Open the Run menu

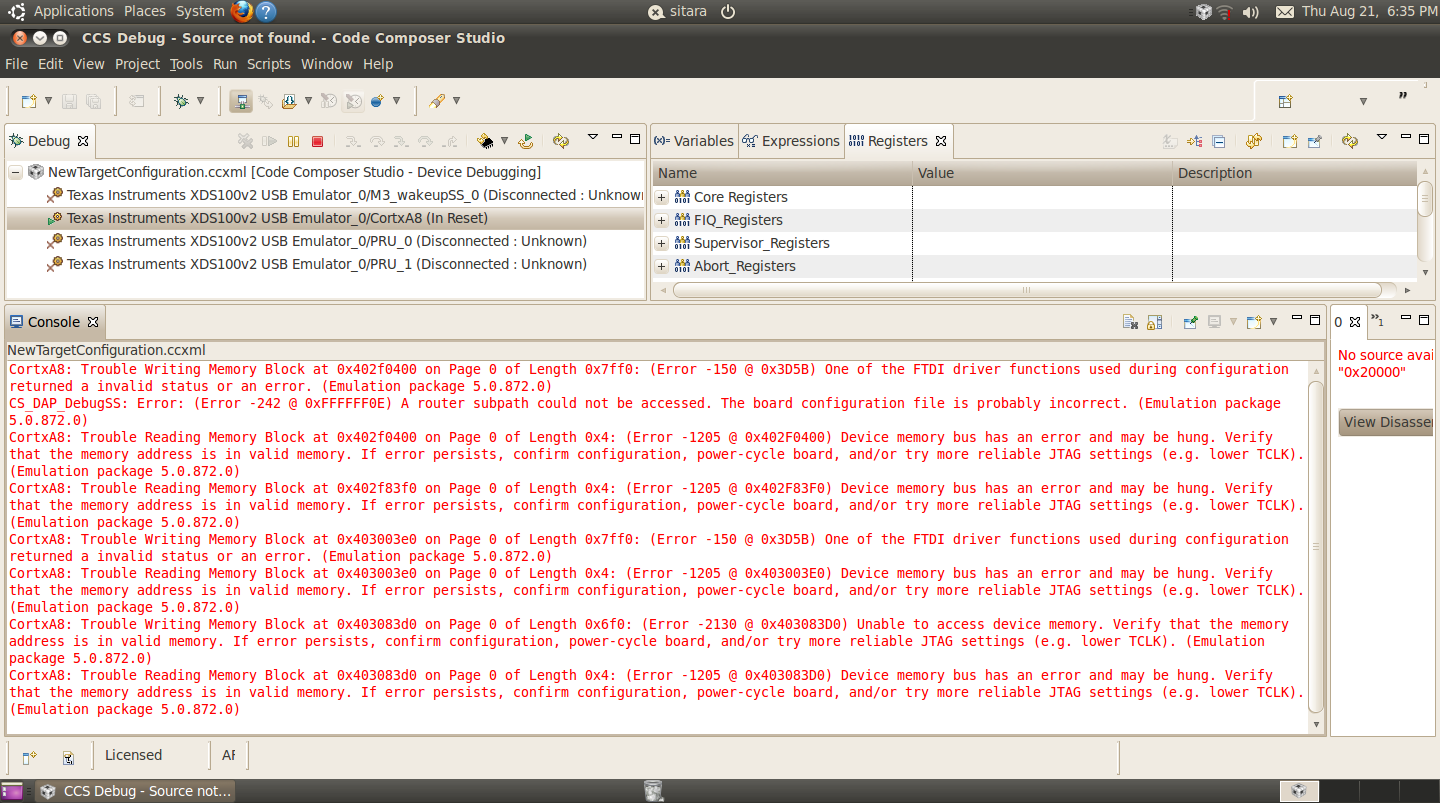coord(225,64)
